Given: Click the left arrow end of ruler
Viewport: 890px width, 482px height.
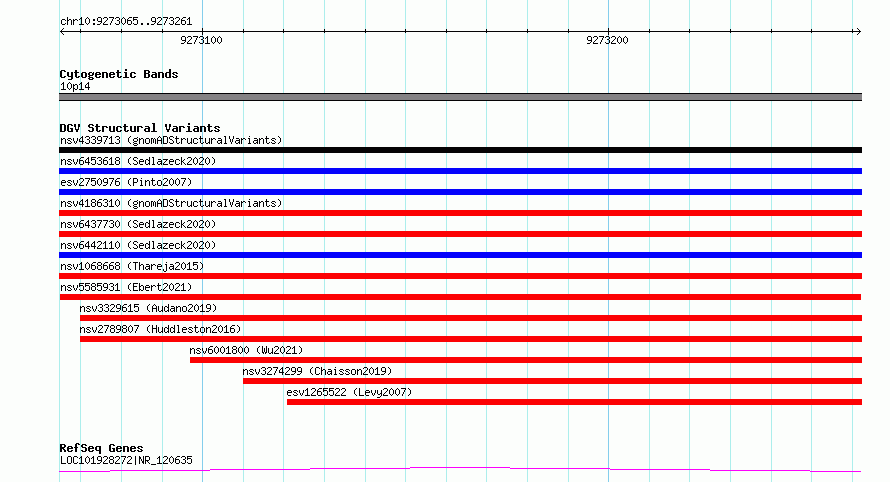Looking at the screenshot, I should [62, 32].
